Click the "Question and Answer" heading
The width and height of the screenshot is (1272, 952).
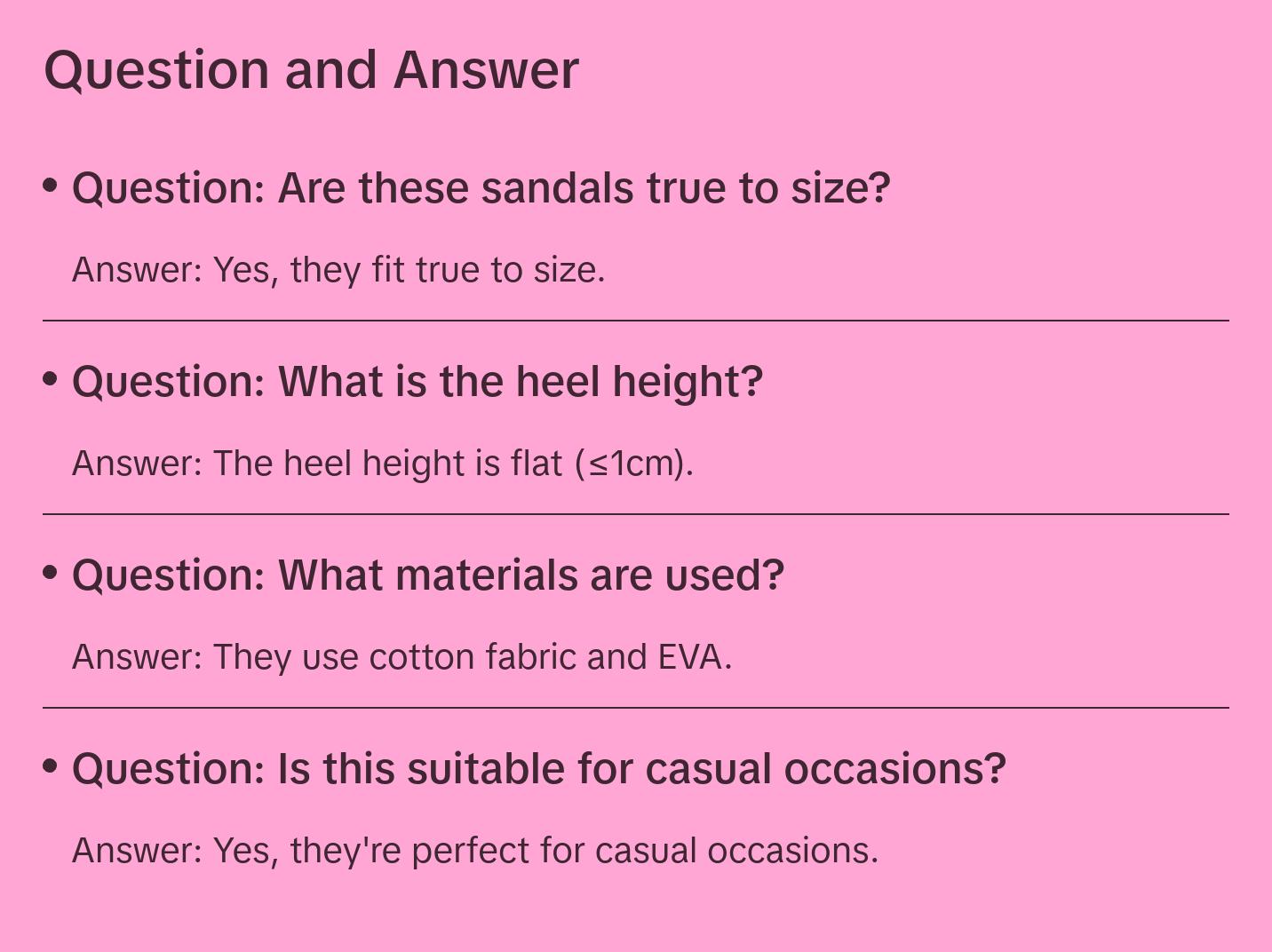[311, 70]
